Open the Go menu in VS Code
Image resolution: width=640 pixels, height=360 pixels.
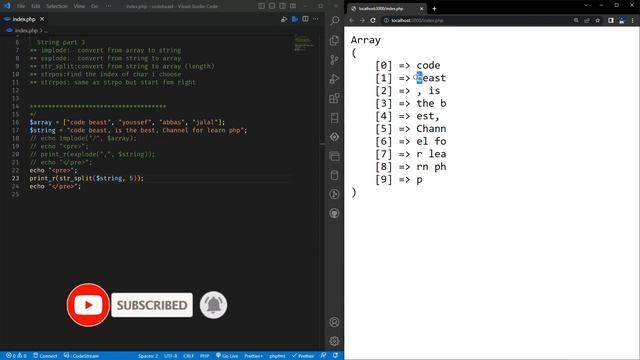pyautogui.click(x=95, y=7)
